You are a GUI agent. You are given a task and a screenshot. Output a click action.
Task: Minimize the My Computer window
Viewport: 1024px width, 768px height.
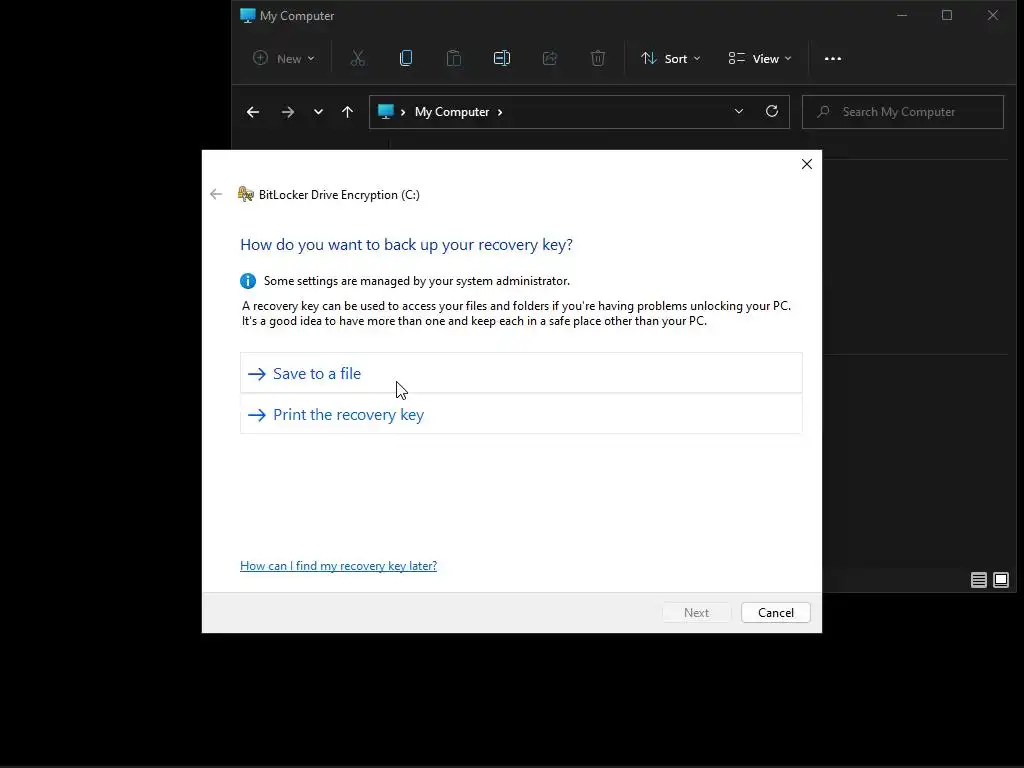pos(902,15)
